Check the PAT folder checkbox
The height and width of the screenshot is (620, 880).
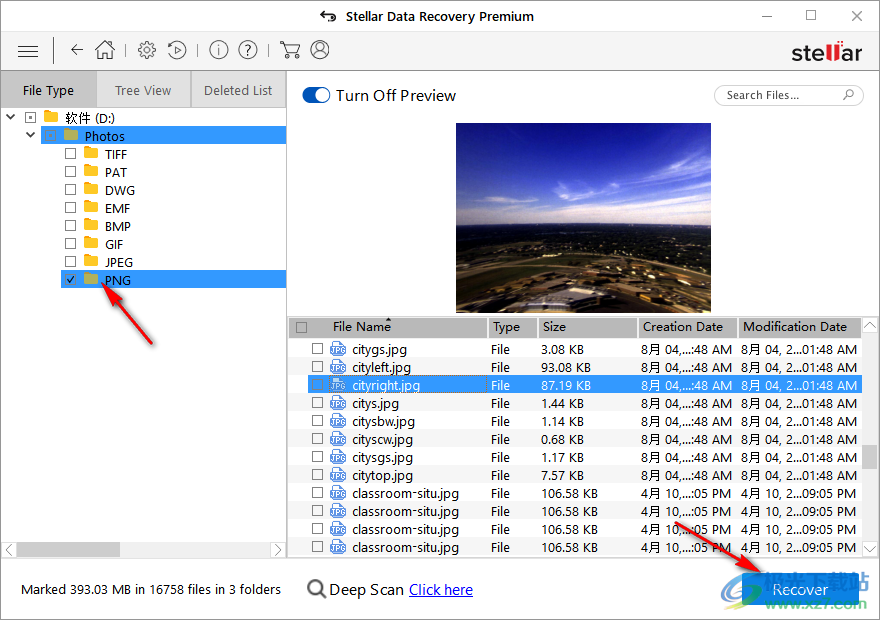click(70, 171)
